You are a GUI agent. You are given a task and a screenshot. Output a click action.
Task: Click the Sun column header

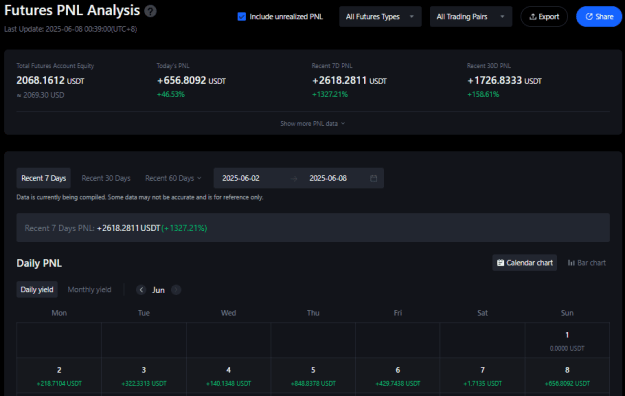(567, 313)
